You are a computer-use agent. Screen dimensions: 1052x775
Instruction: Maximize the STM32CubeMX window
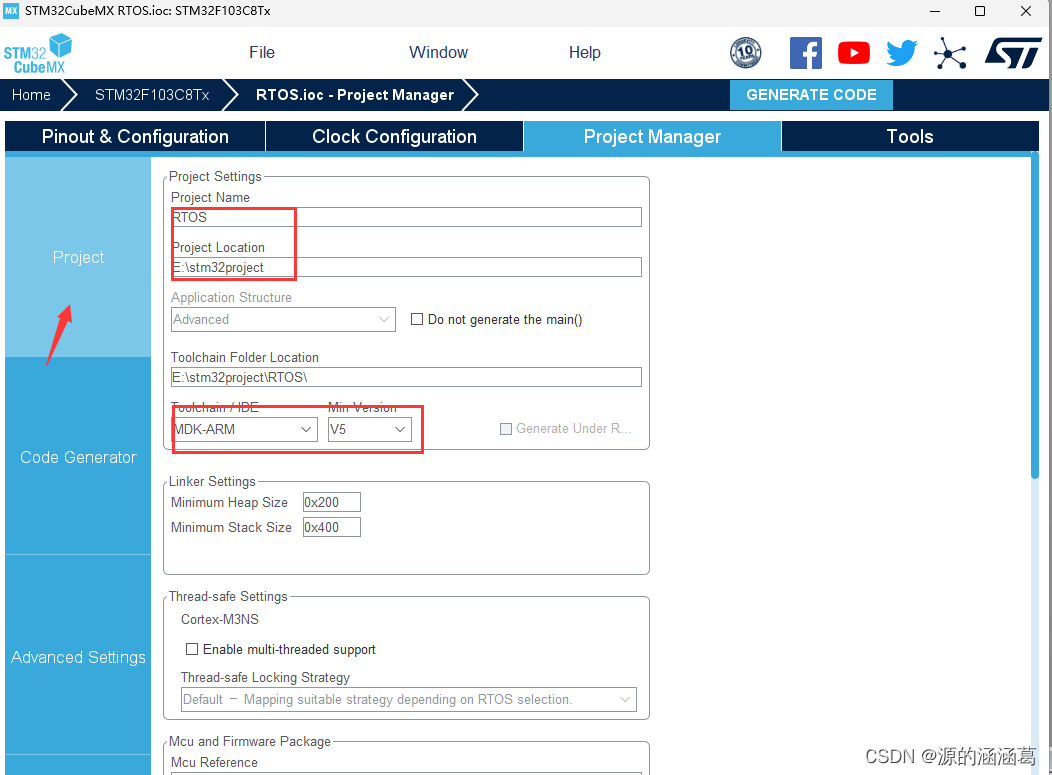[x=980, y=11]
